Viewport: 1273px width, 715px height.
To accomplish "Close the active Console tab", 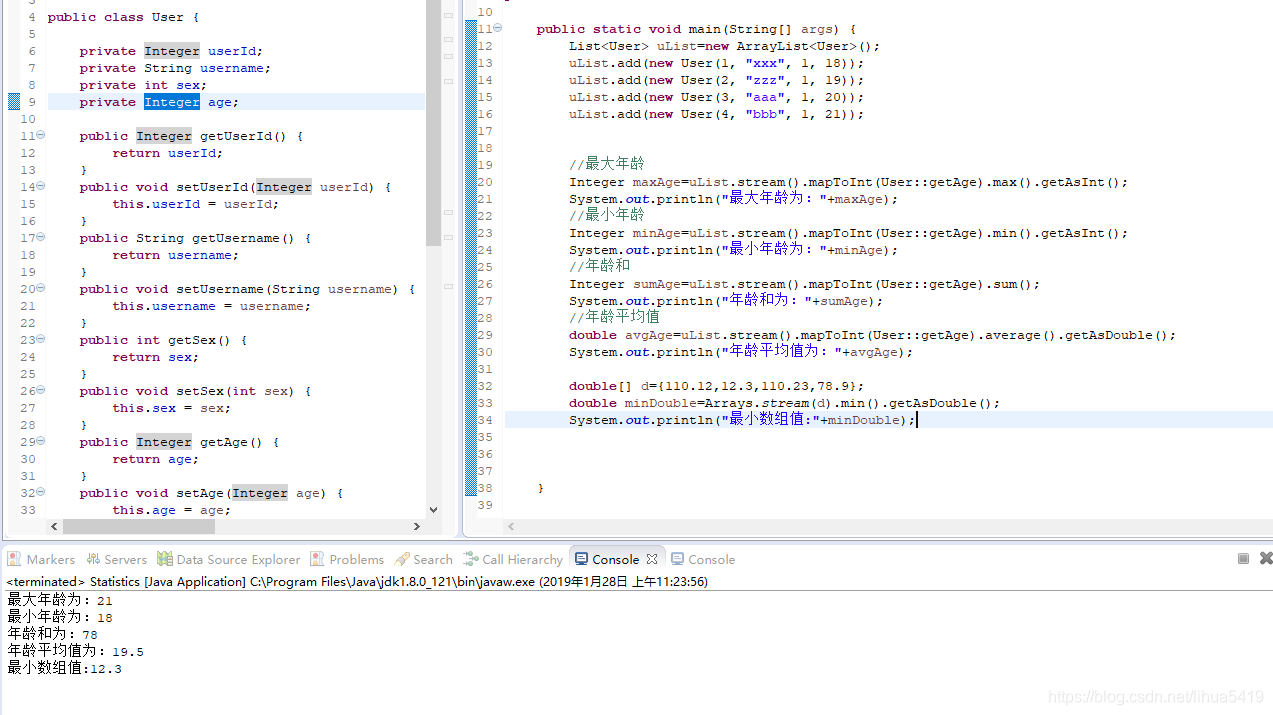I will pos(652,559).
